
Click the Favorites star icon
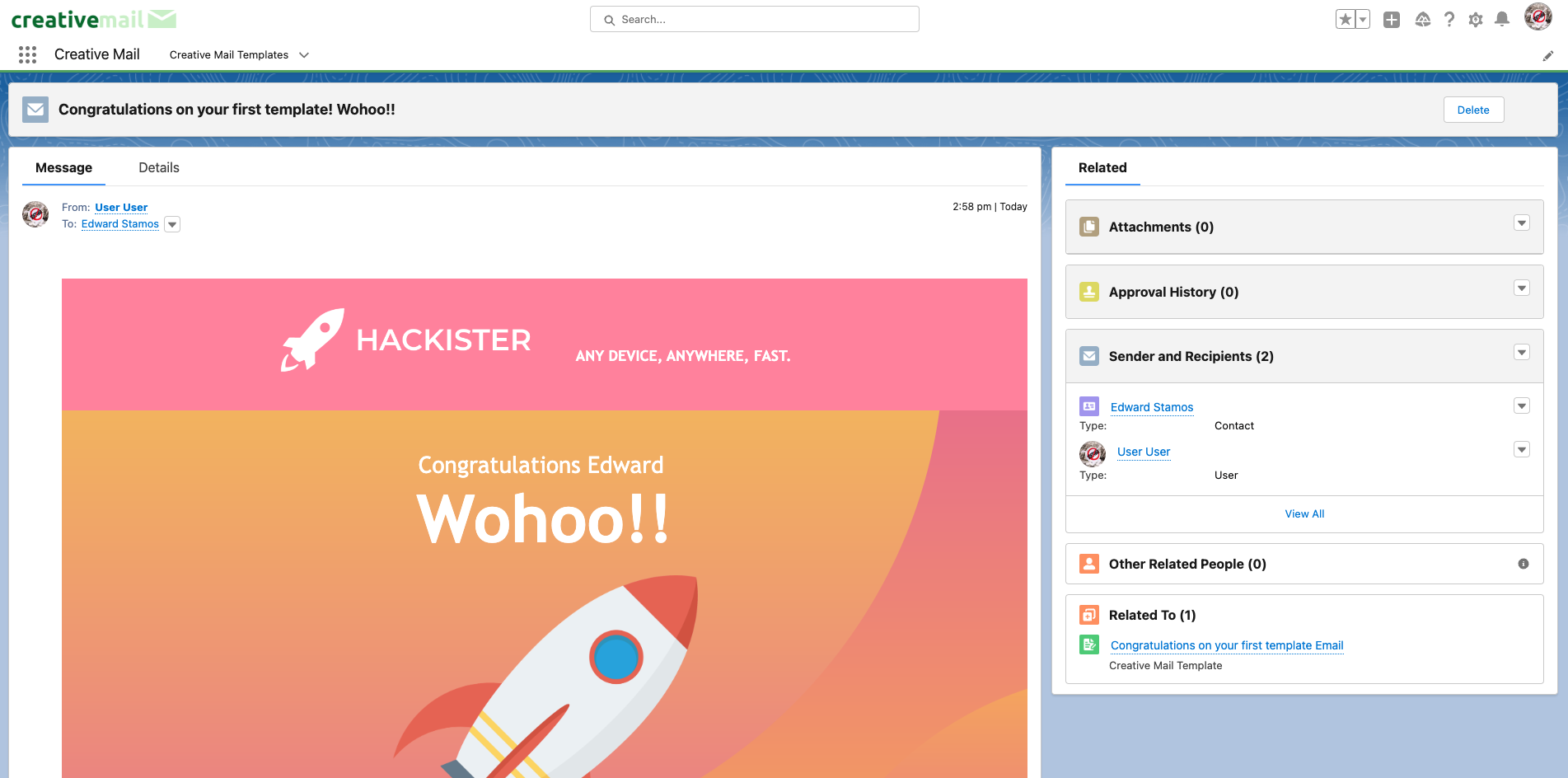(x=1345, y=20)
